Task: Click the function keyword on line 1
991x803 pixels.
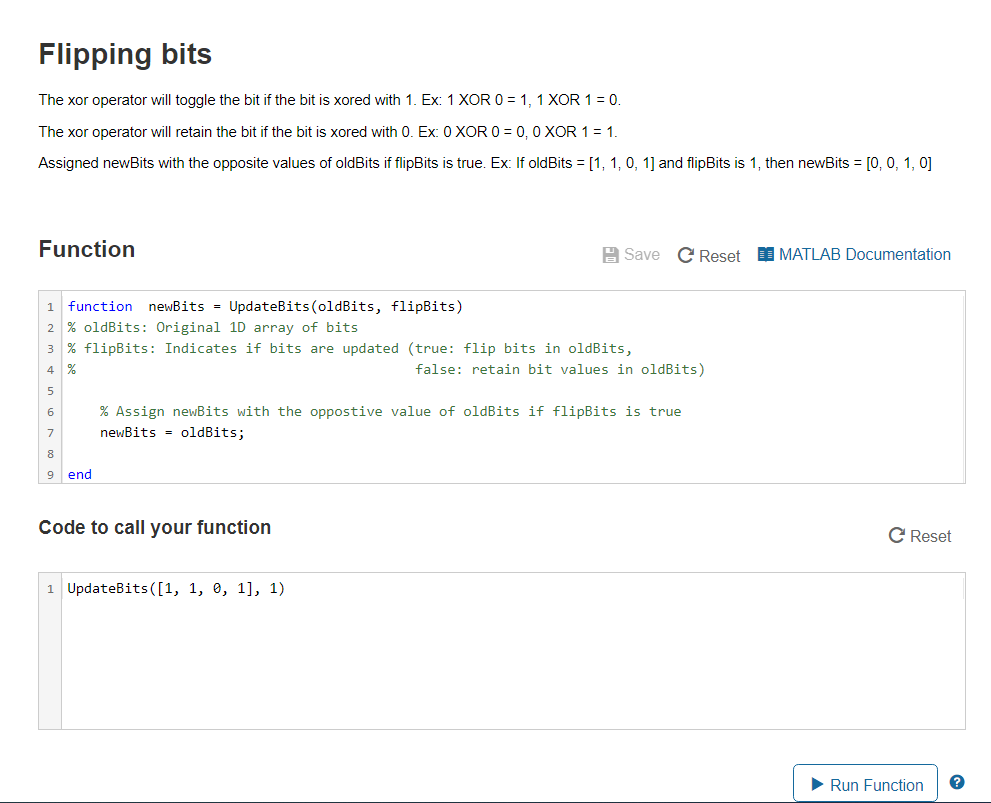Action: click(100, 306)
